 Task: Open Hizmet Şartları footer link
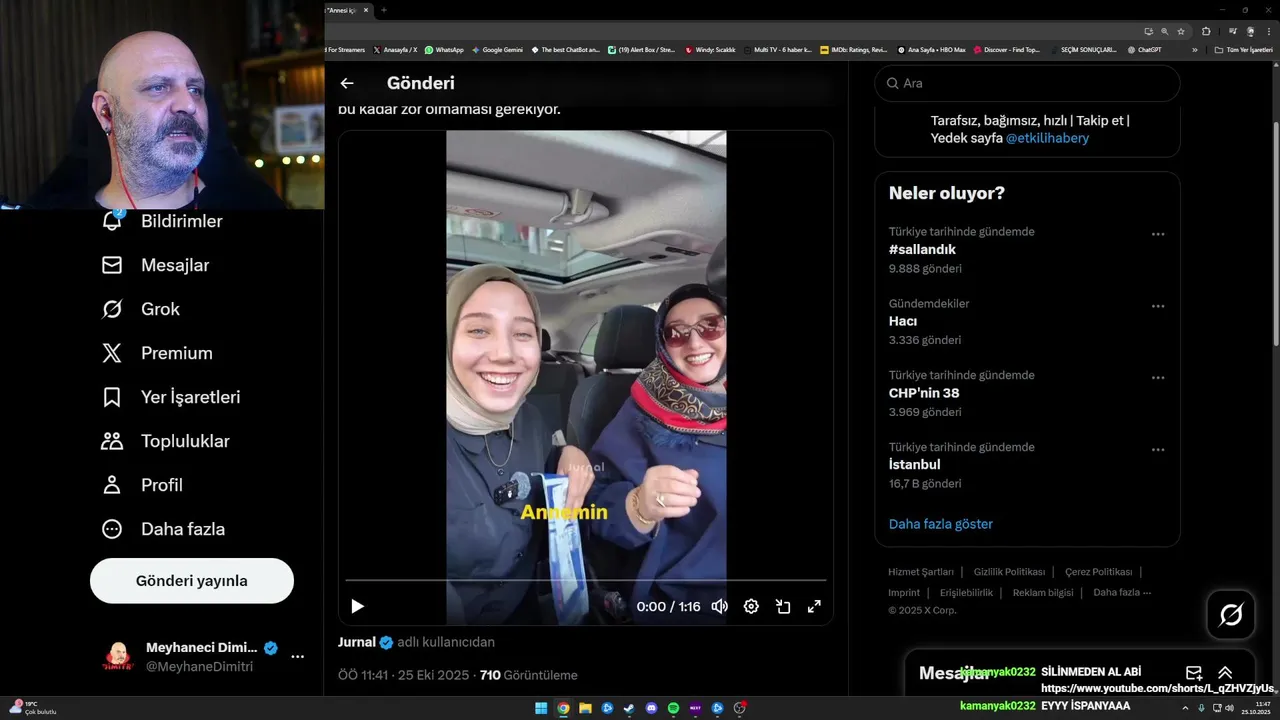click(x=921, y=572)
